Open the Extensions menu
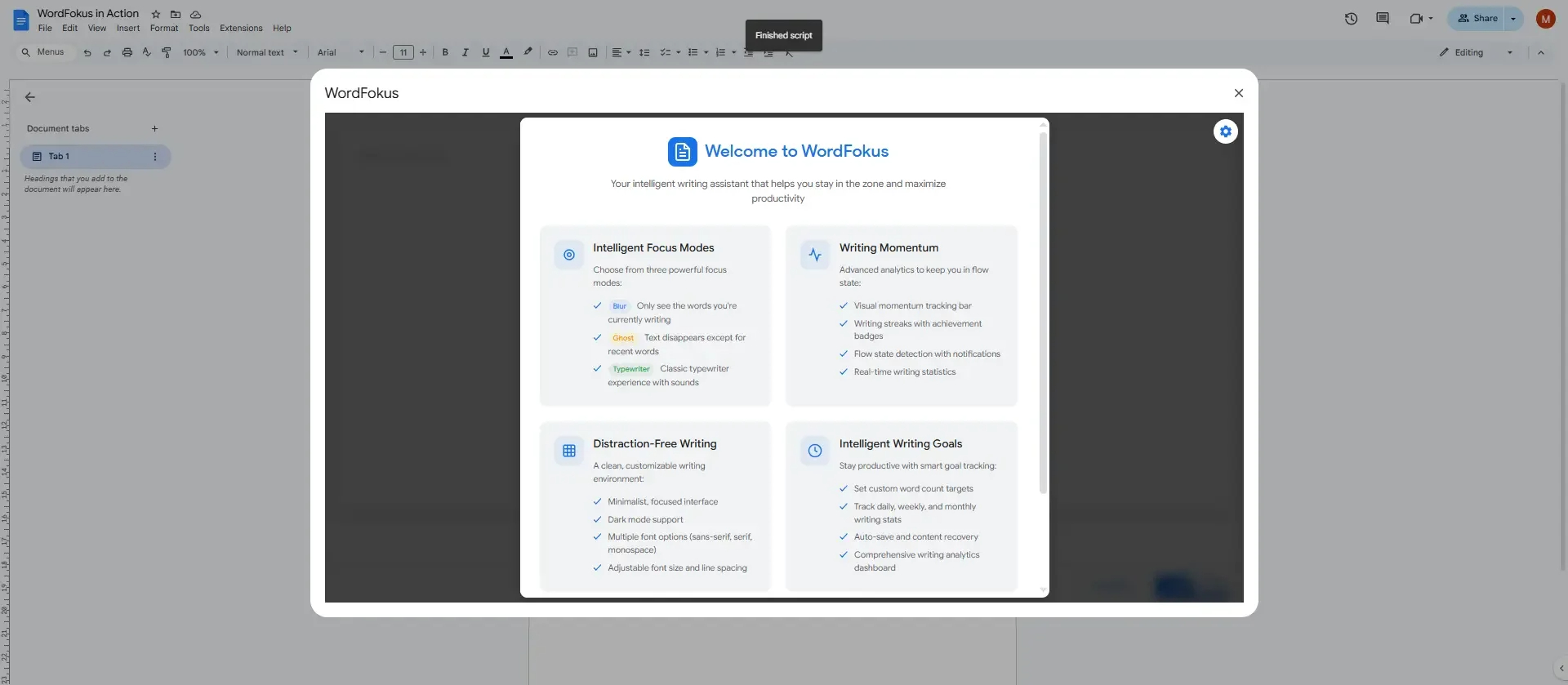 (x=241, y=29)
